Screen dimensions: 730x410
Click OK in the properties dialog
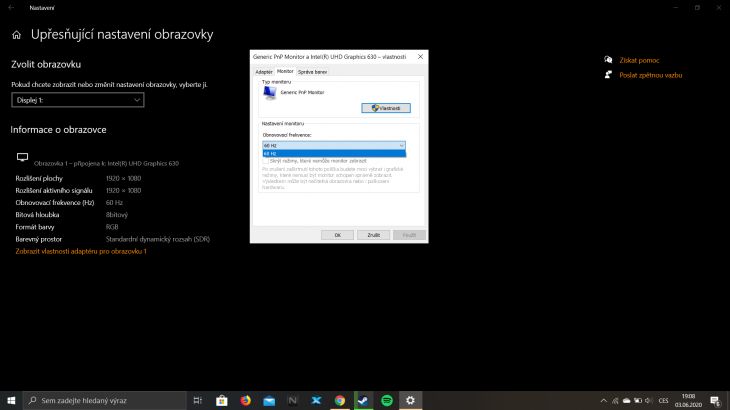click(x=338, y=235)
